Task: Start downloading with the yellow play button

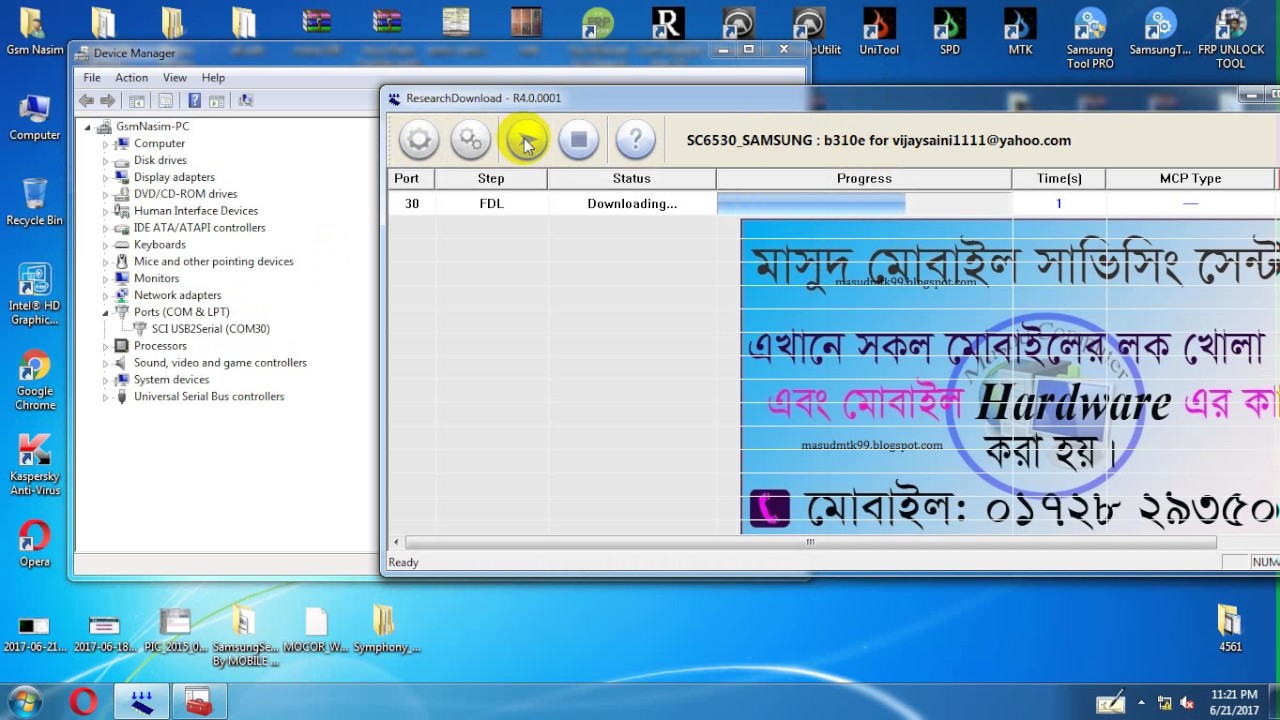Action: [526, 140]
